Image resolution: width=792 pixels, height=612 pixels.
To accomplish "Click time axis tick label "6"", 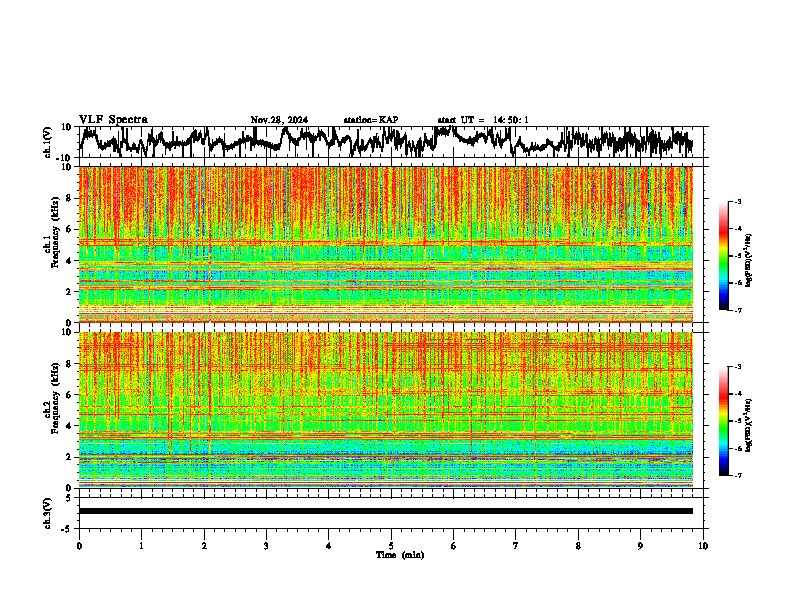I will [x=453, y=546].
